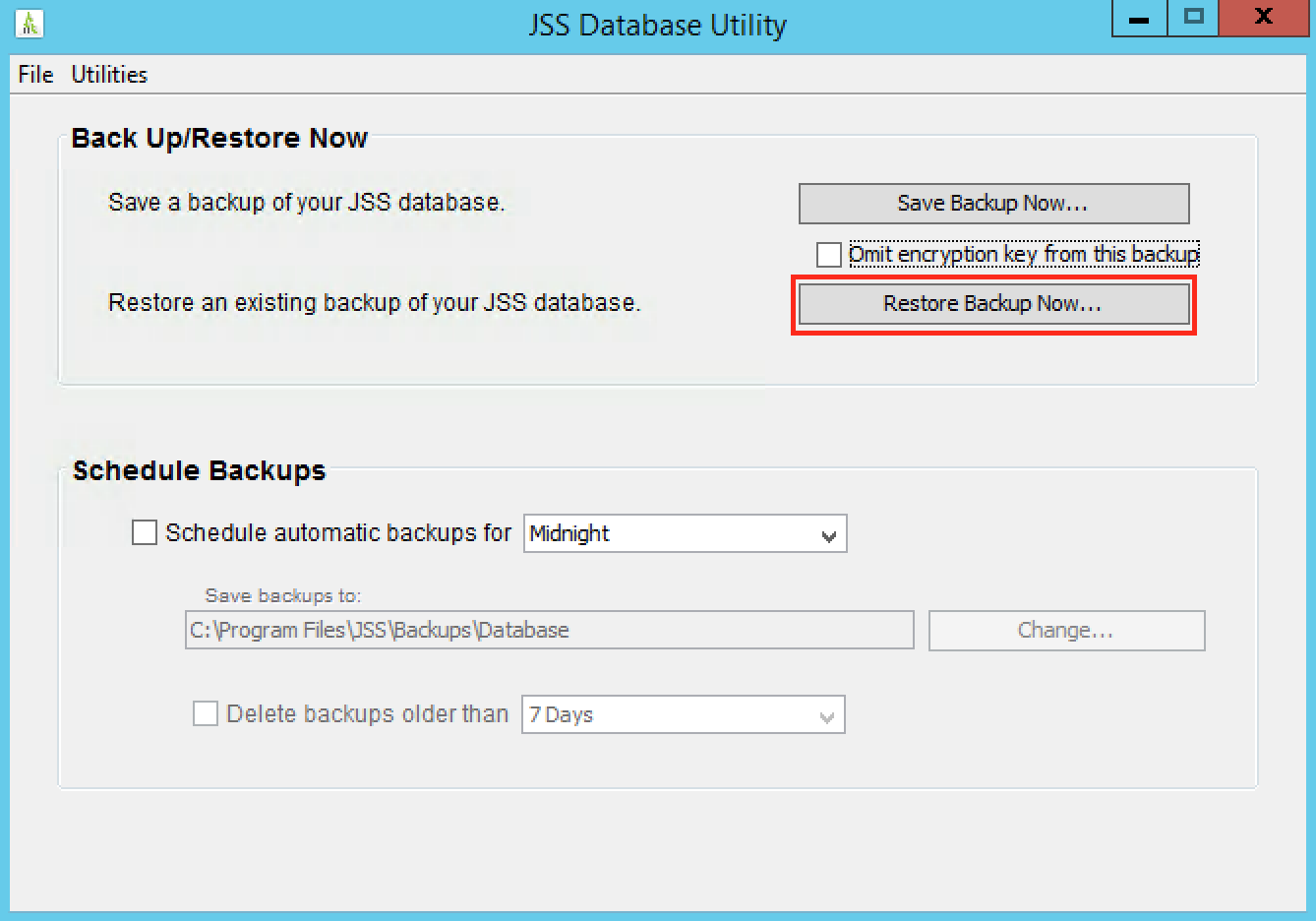Close the JSS Database Utility window
This screenshot has width=1316, height=921.
(x=1263, y=20)
